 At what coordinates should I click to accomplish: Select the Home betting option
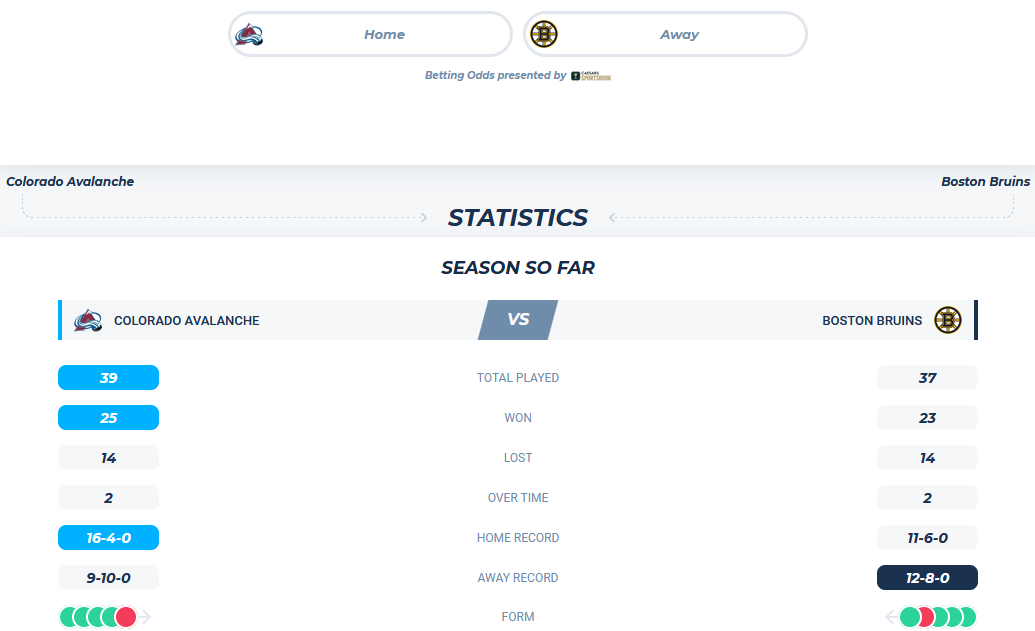[370, 34]
